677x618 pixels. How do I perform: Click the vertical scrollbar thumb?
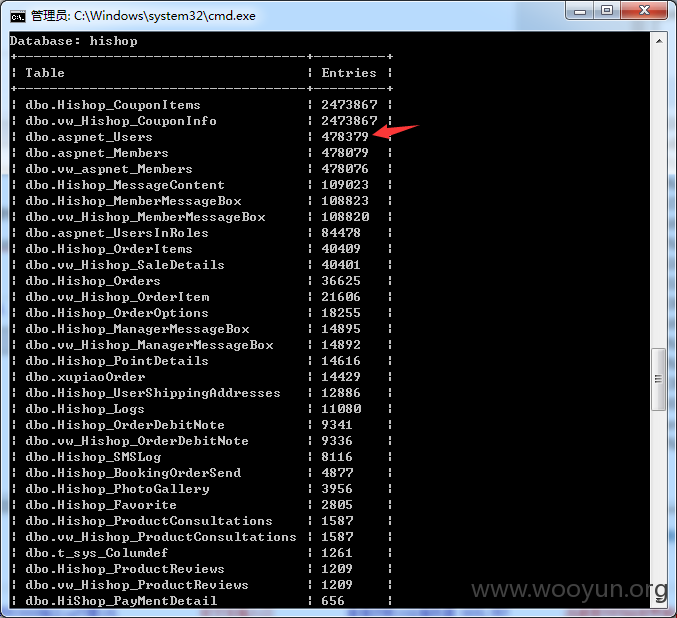(x=658, y=379)
